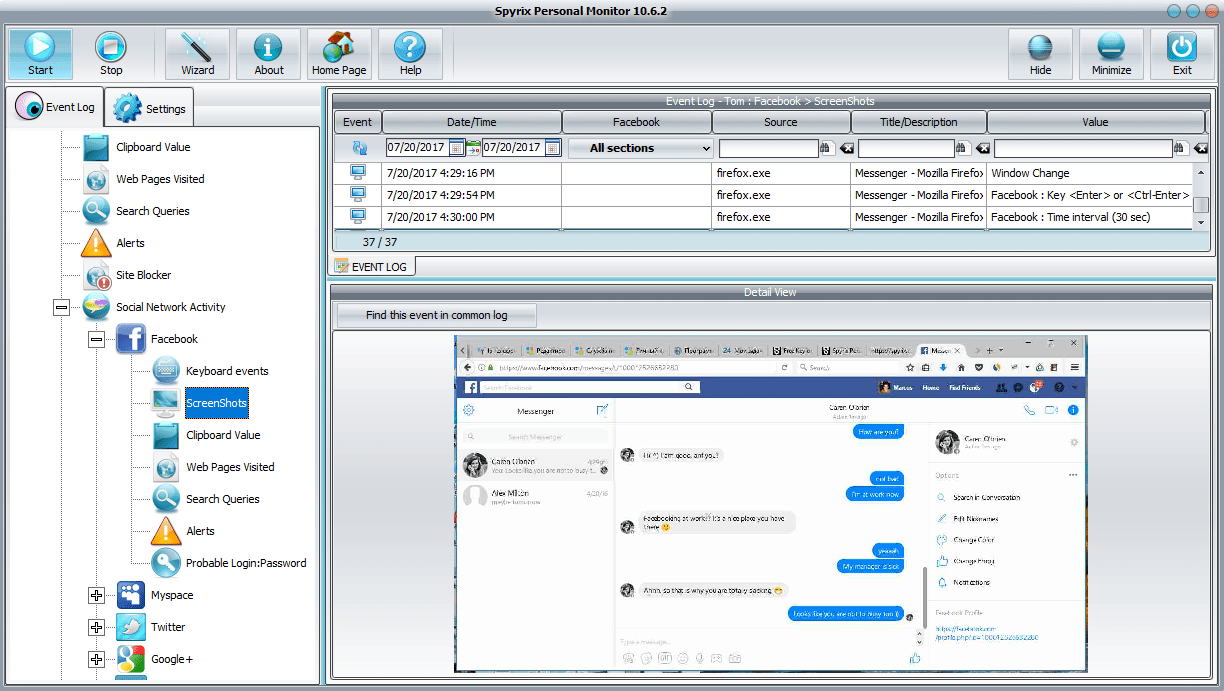Clear the Source filter

click(846, 148)
